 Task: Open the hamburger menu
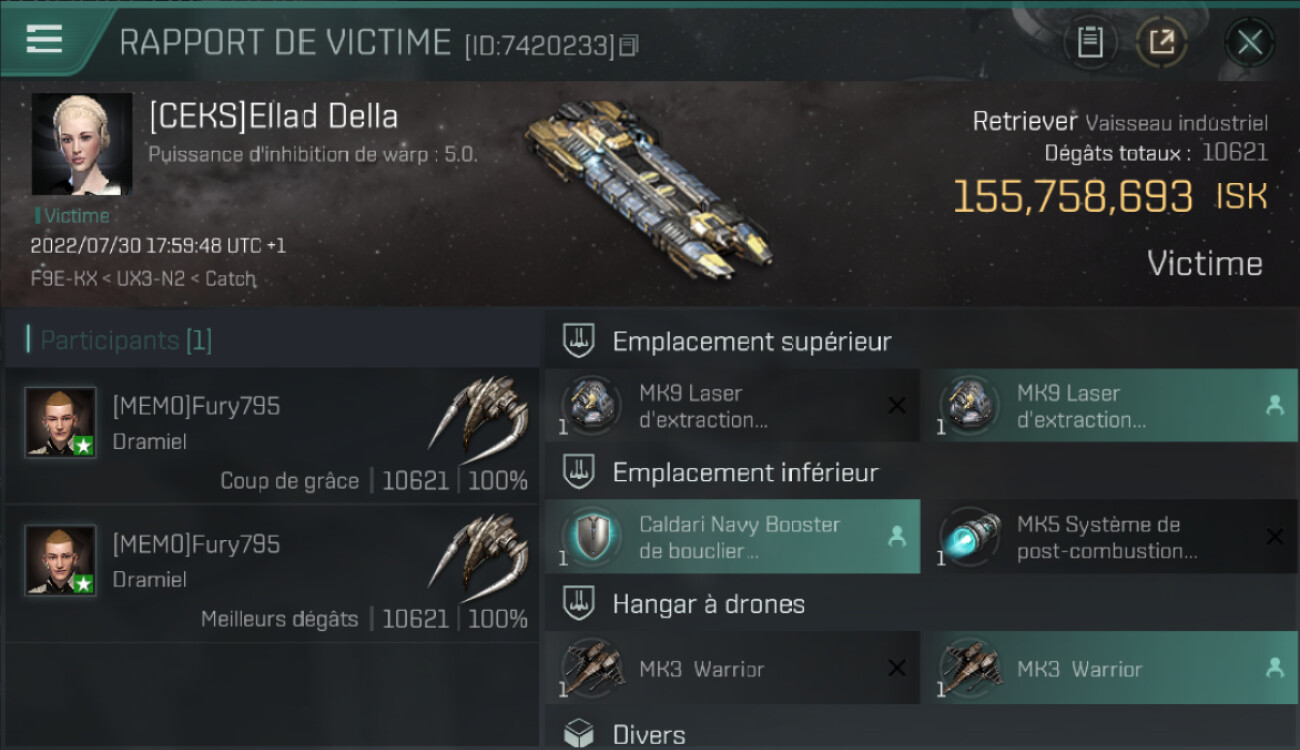(x=44, y=40)
